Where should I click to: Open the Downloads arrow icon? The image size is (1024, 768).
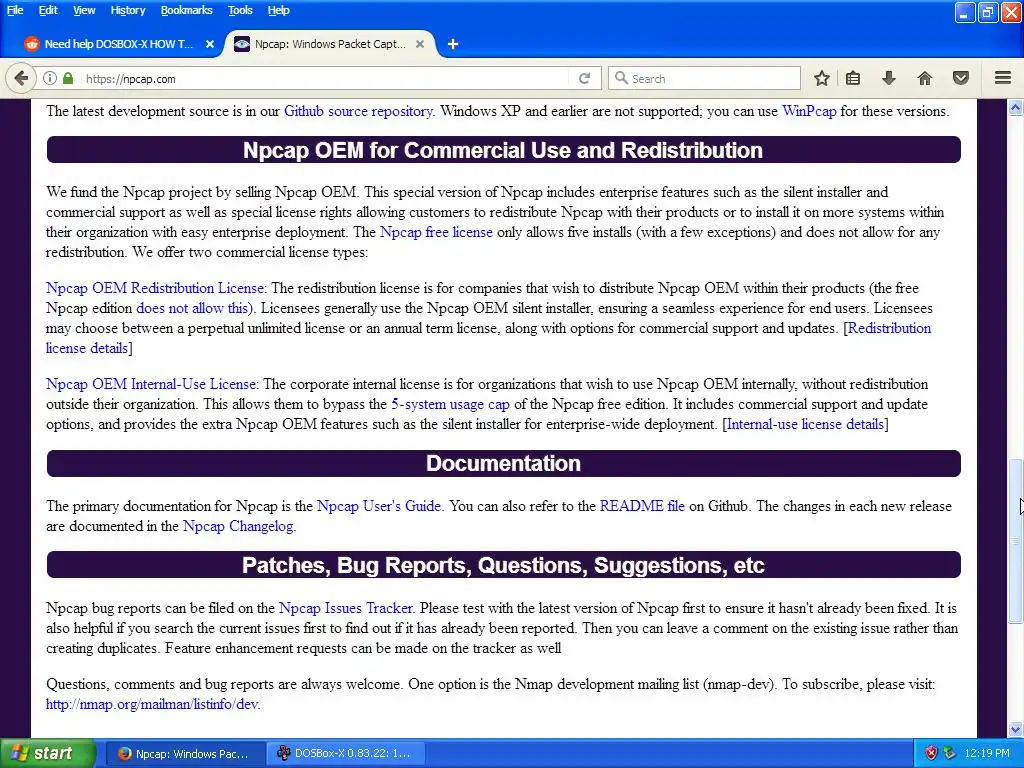(888, 78)
